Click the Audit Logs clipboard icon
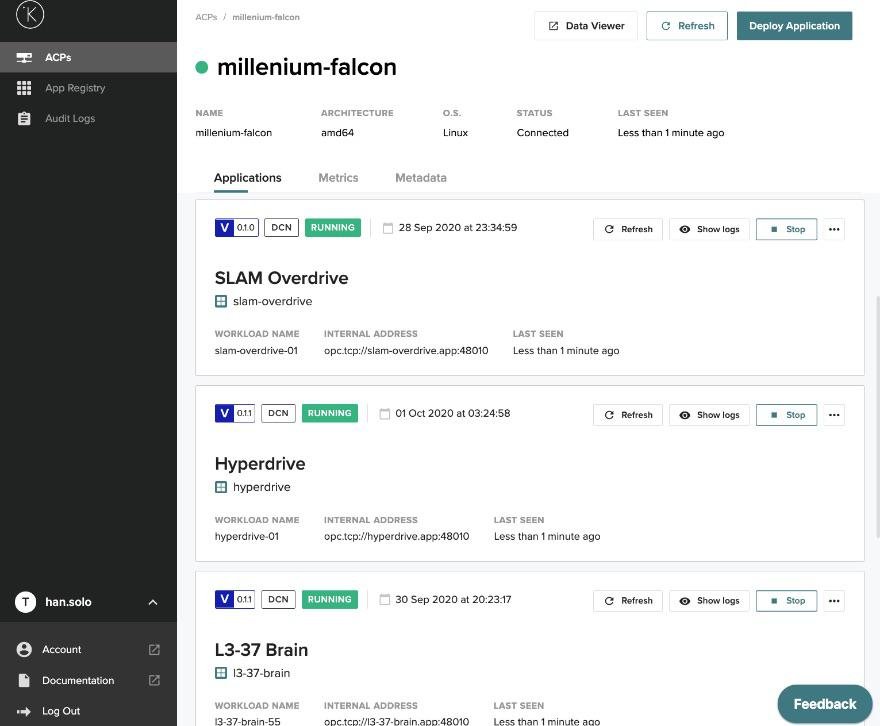Image resolution: width=880 pixels, height=726 pixels. 24,118
